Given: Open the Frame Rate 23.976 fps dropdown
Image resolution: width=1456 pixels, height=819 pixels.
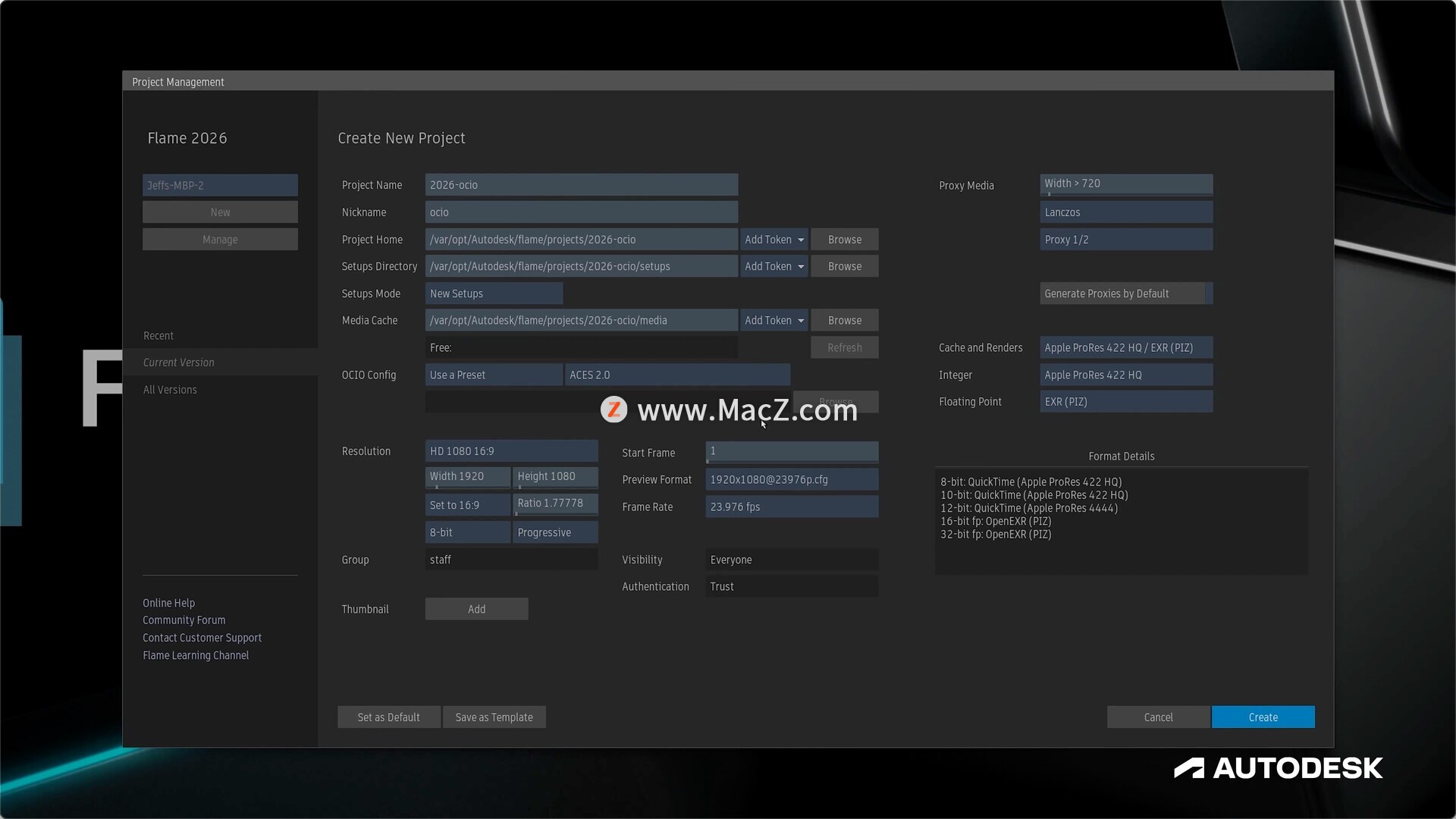Looking at the screenshot, I should (792, 507).
